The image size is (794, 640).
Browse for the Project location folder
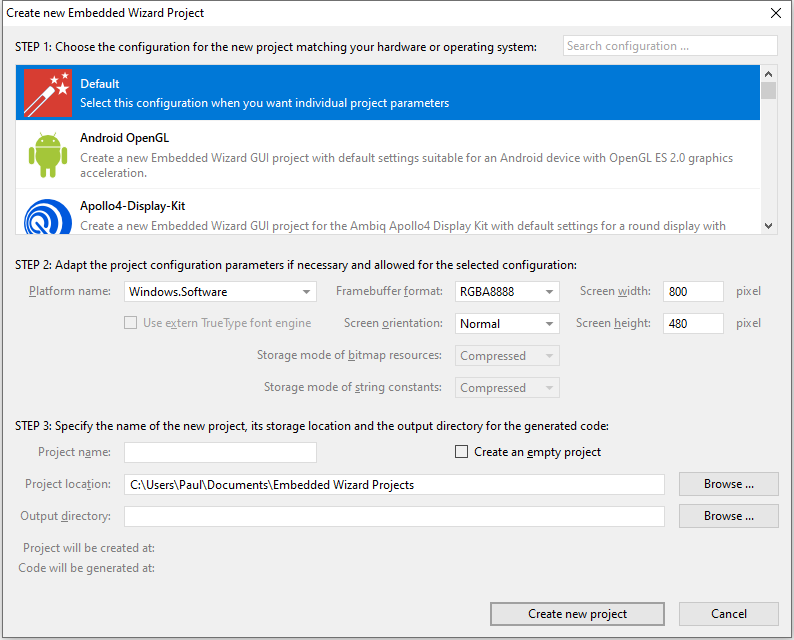[x=728, y=484]
